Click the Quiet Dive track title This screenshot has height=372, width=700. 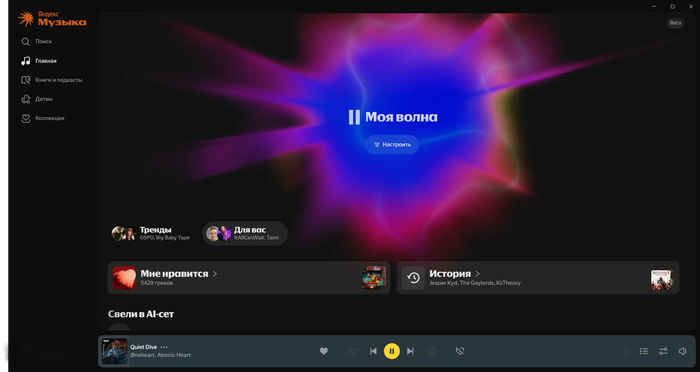pyautogui.click(x=143, y=347)
